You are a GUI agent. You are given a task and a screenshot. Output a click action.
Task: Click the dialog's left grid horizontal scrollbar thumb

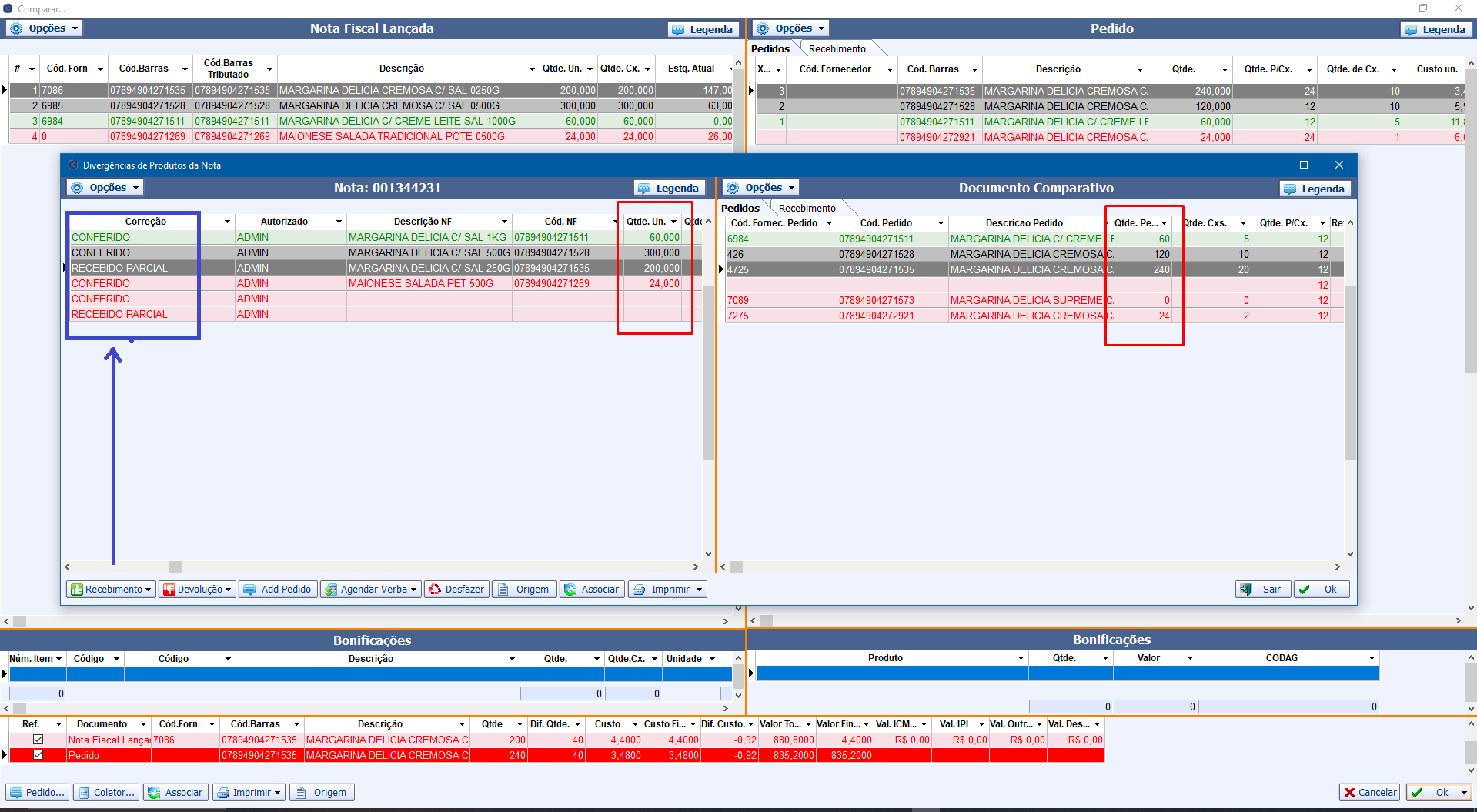tap(175, 567)
